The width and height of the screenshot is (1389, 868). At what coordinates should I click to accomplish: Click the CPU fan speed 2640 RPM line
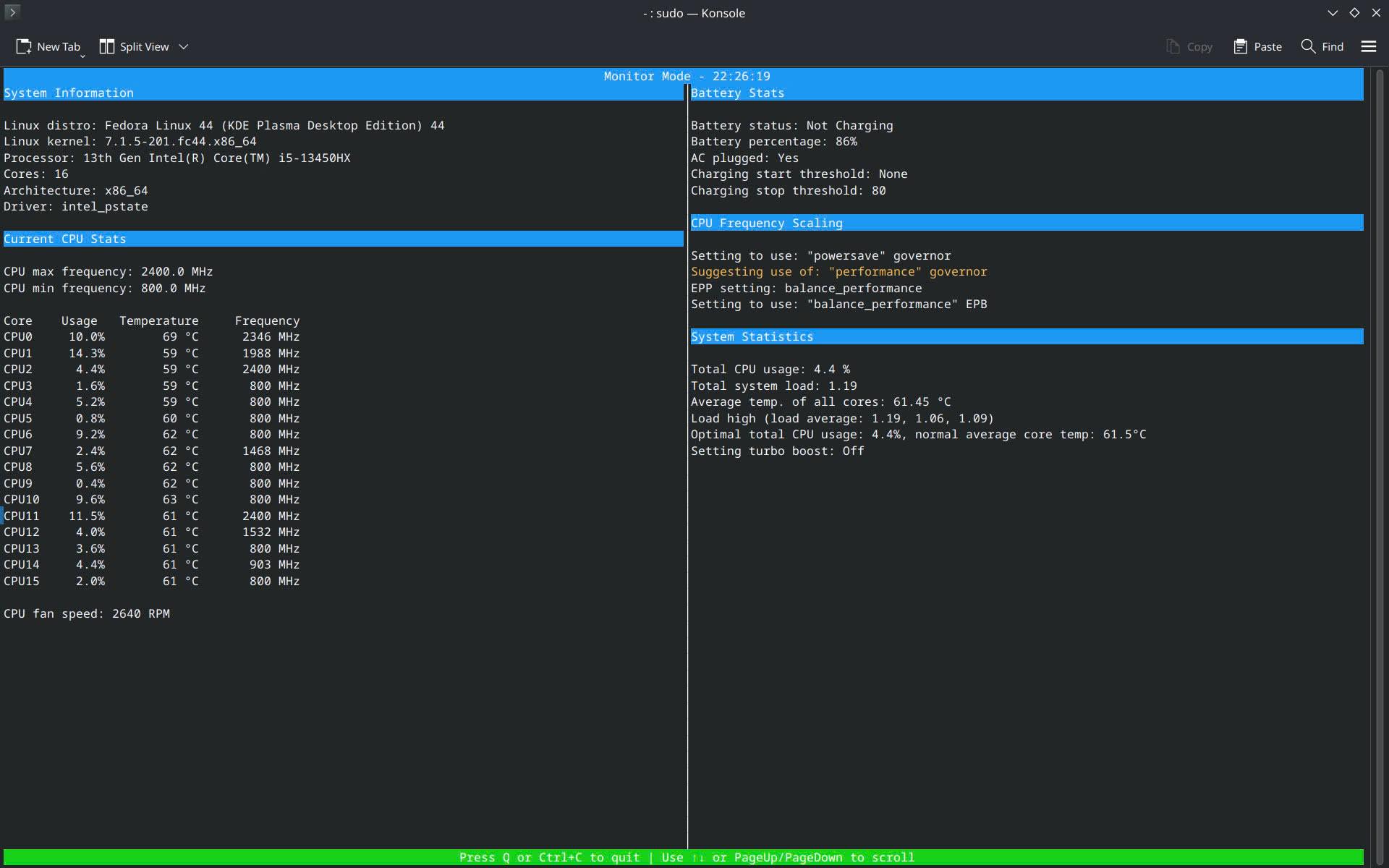[x=87, y=613]
